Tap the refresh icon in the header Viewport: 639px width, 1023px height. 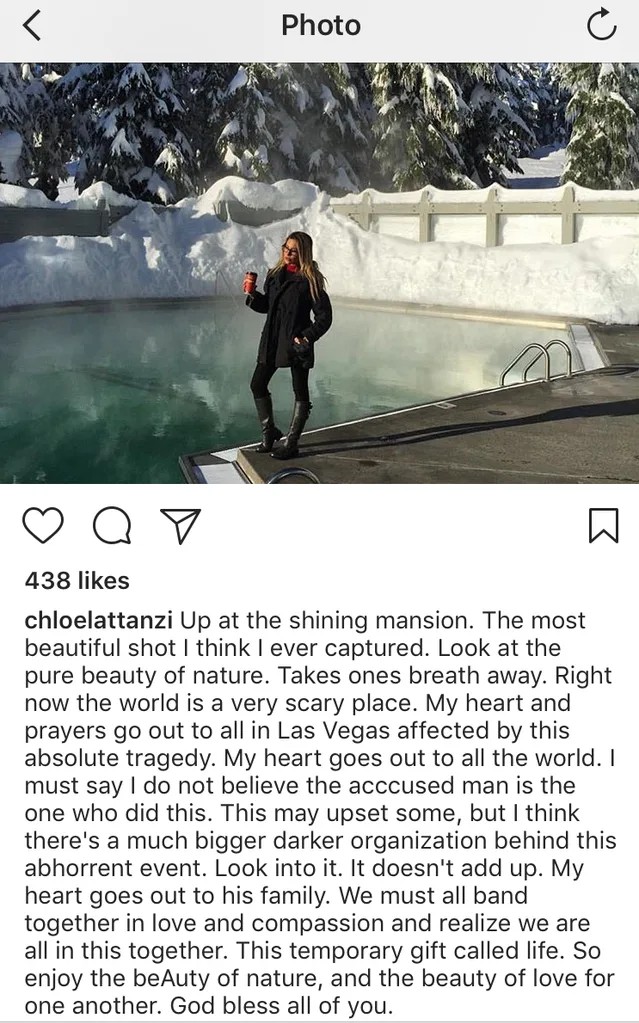[600, 25]
